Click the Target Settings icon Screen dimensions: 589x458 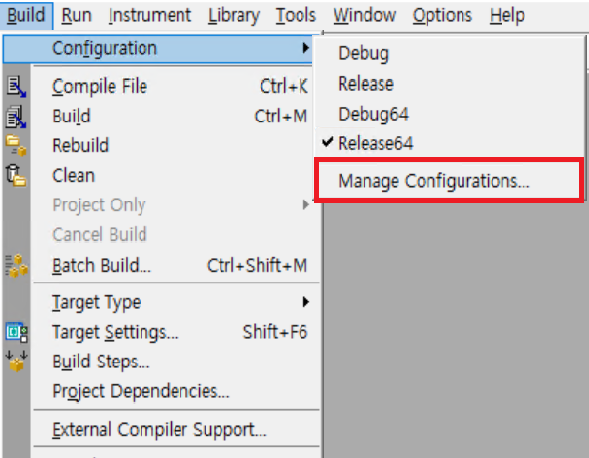17,333
